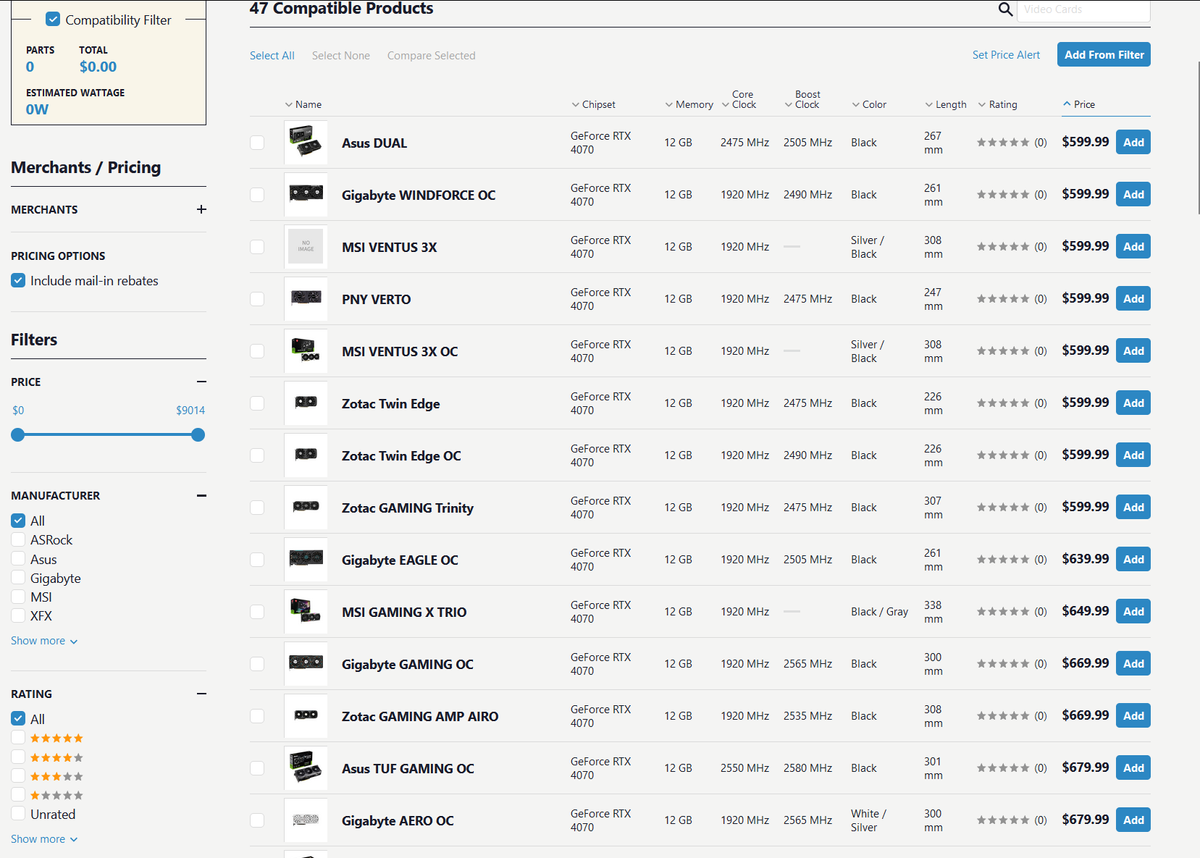1200x858 pixels.
Task: Check the Unrated rating filter
Action: click(x=18, y=814)
